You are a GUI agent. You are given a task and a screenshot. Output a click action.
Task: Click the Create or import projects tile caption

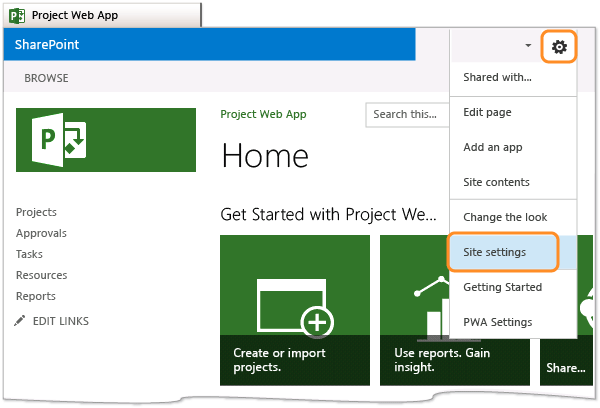point(280,360)
